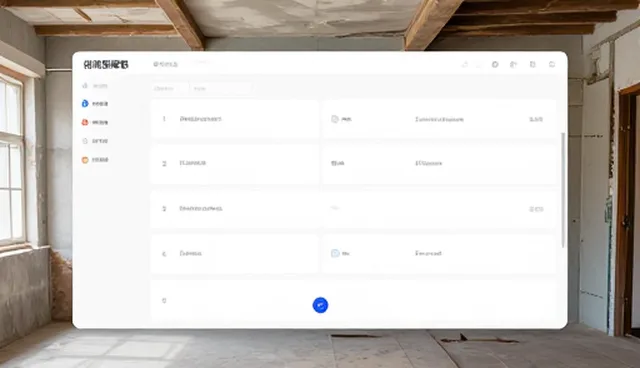The width and height of the screenshot is (640, 368).
Task: Click the dark ring icon in top toolbar
Action: [495, 64]
